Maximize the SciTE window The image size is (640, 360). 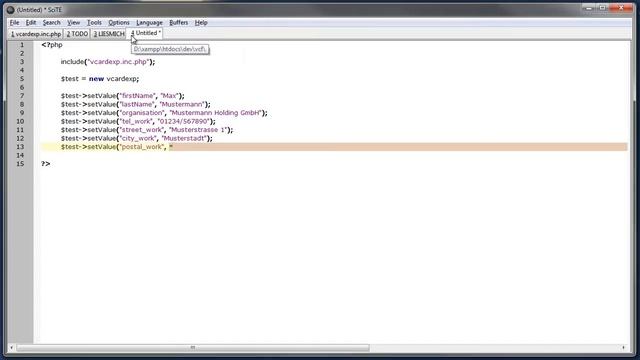tap(602, 8)
